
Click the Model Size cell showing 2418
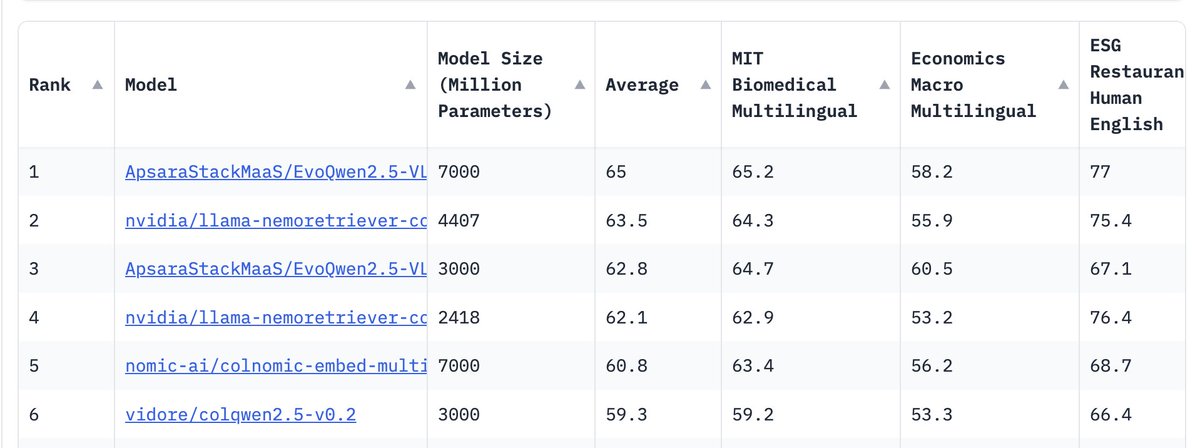[x=459, y=316]
